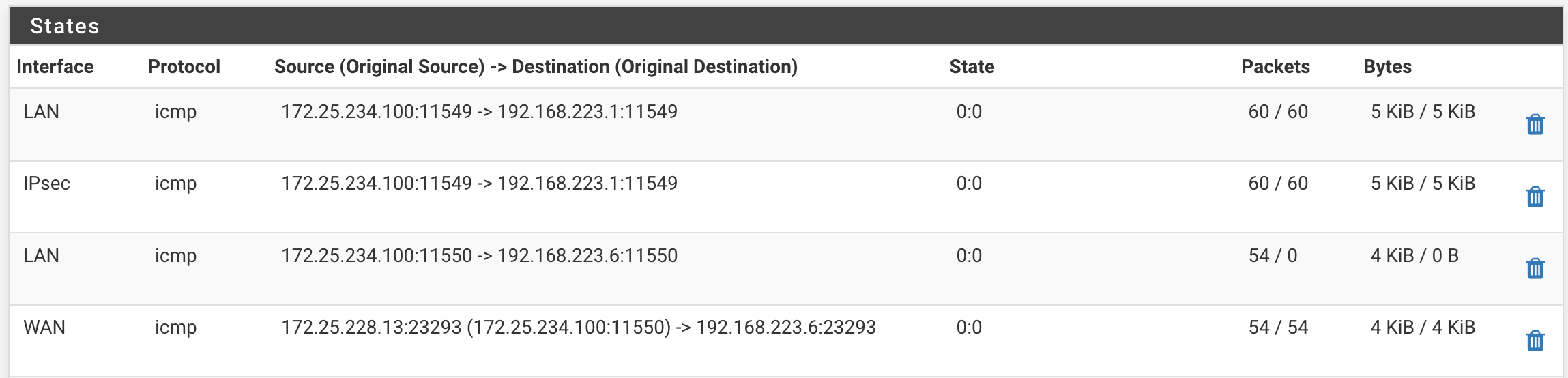1568x378 pixels.
Task: Select the IPsec interface cell
Action: click(x=46, y=184)
